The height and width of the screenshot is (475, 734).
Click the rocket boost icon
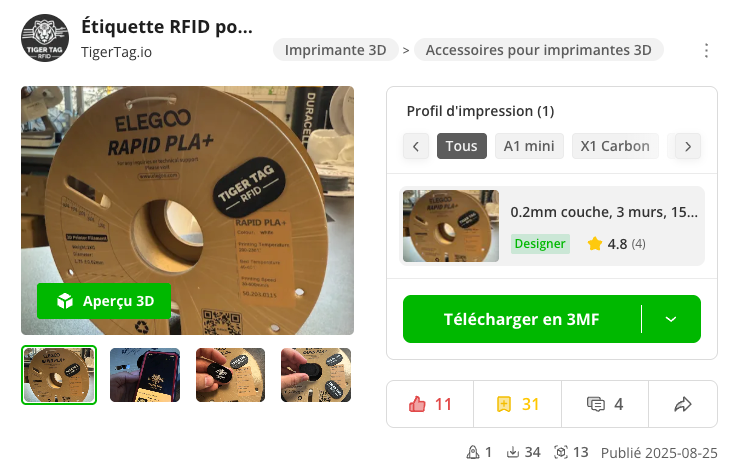pos(473,452)
